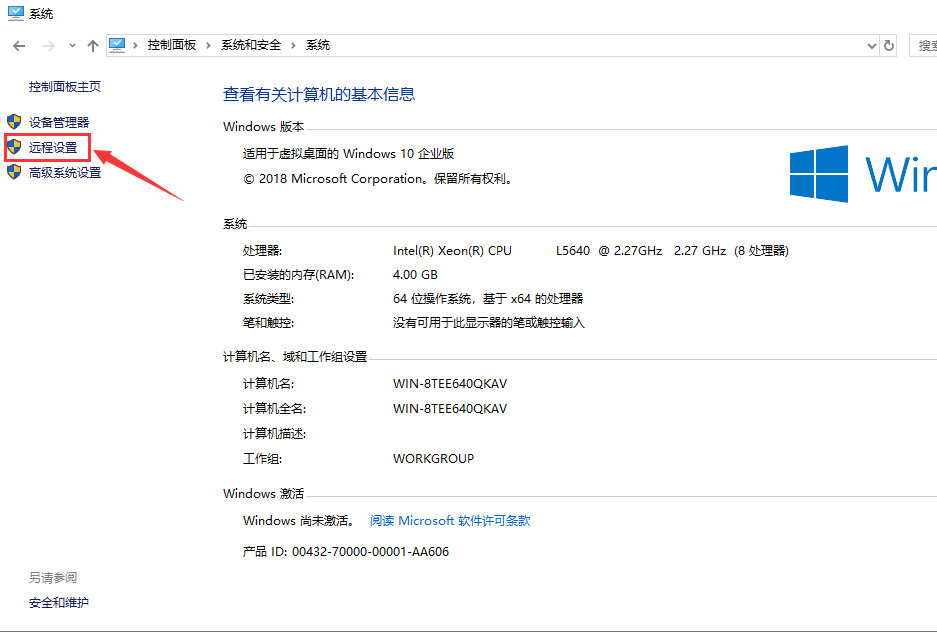Open the recent locations chevron beside navigation arrows
937x632 pixels.
coord(70,45)
